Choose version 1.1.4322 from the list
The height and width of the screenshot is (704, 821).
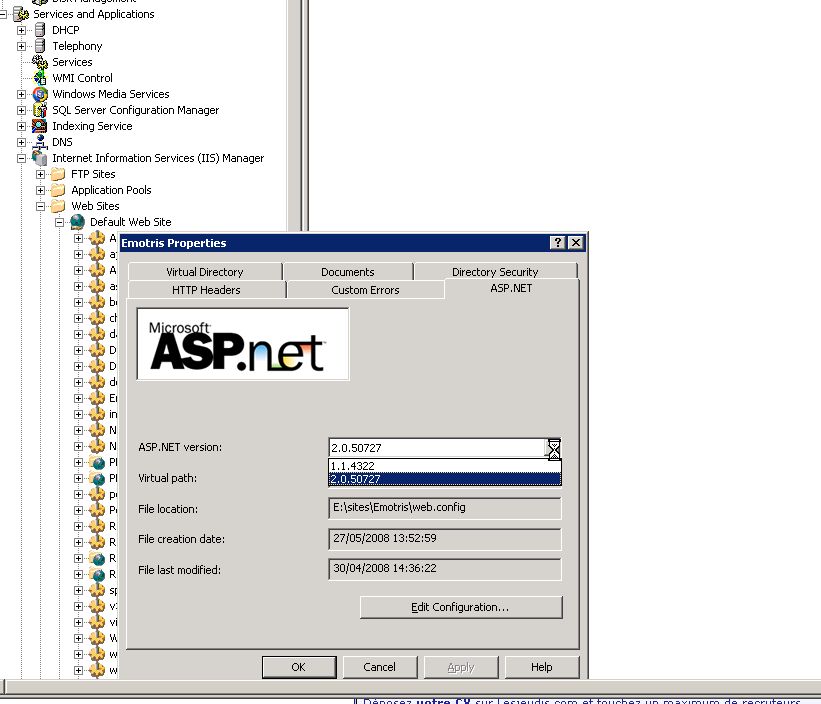click(445, 466)
